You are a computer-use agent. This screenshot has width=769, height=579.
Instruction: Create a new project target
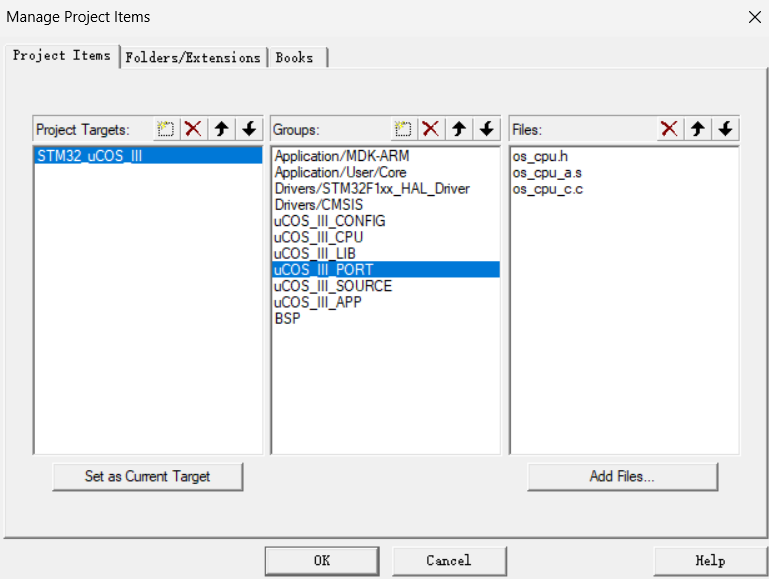click(166, 129)
